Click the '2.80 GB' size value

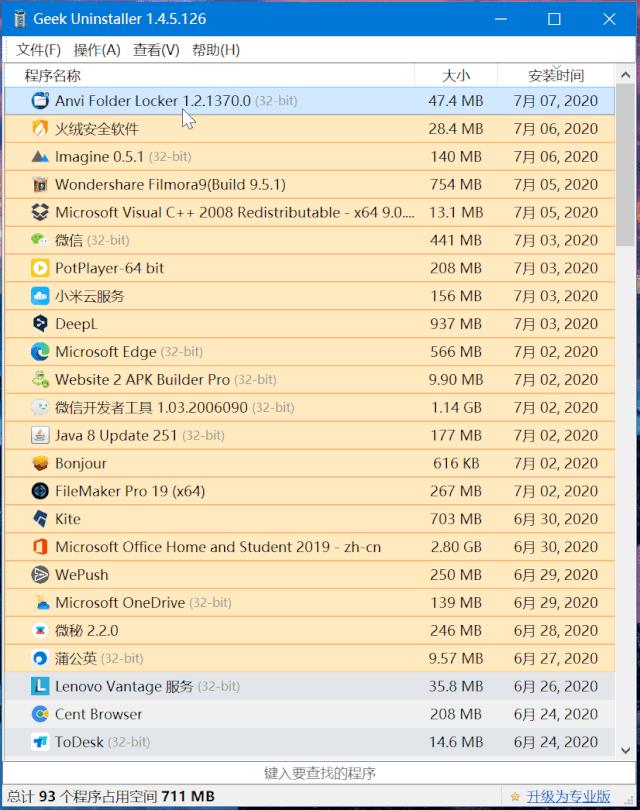pyautogui.click(x=456, y=547)
